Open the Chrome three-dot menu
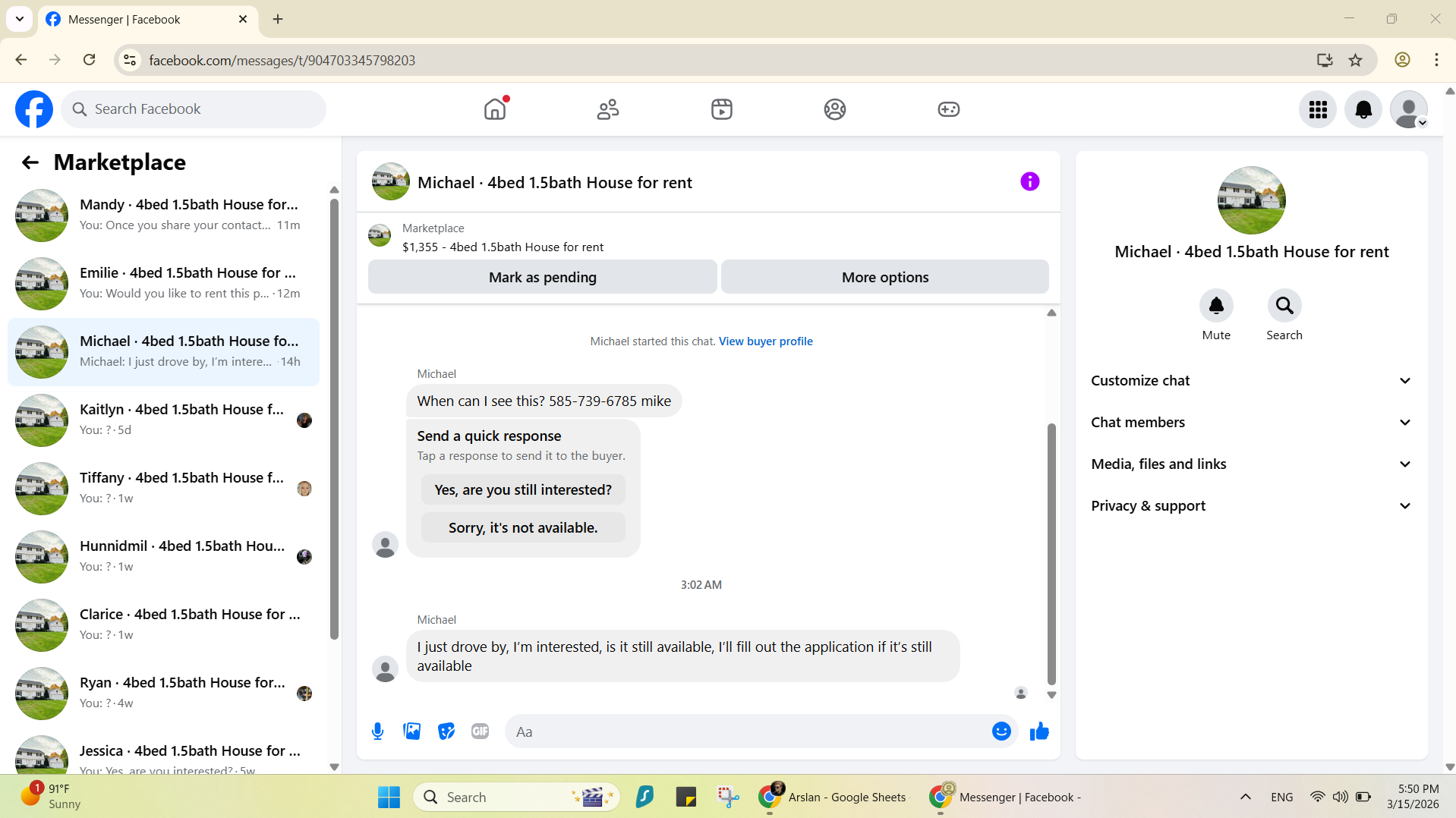The height and width of the screenshot is (818, 1456). 1436,60
